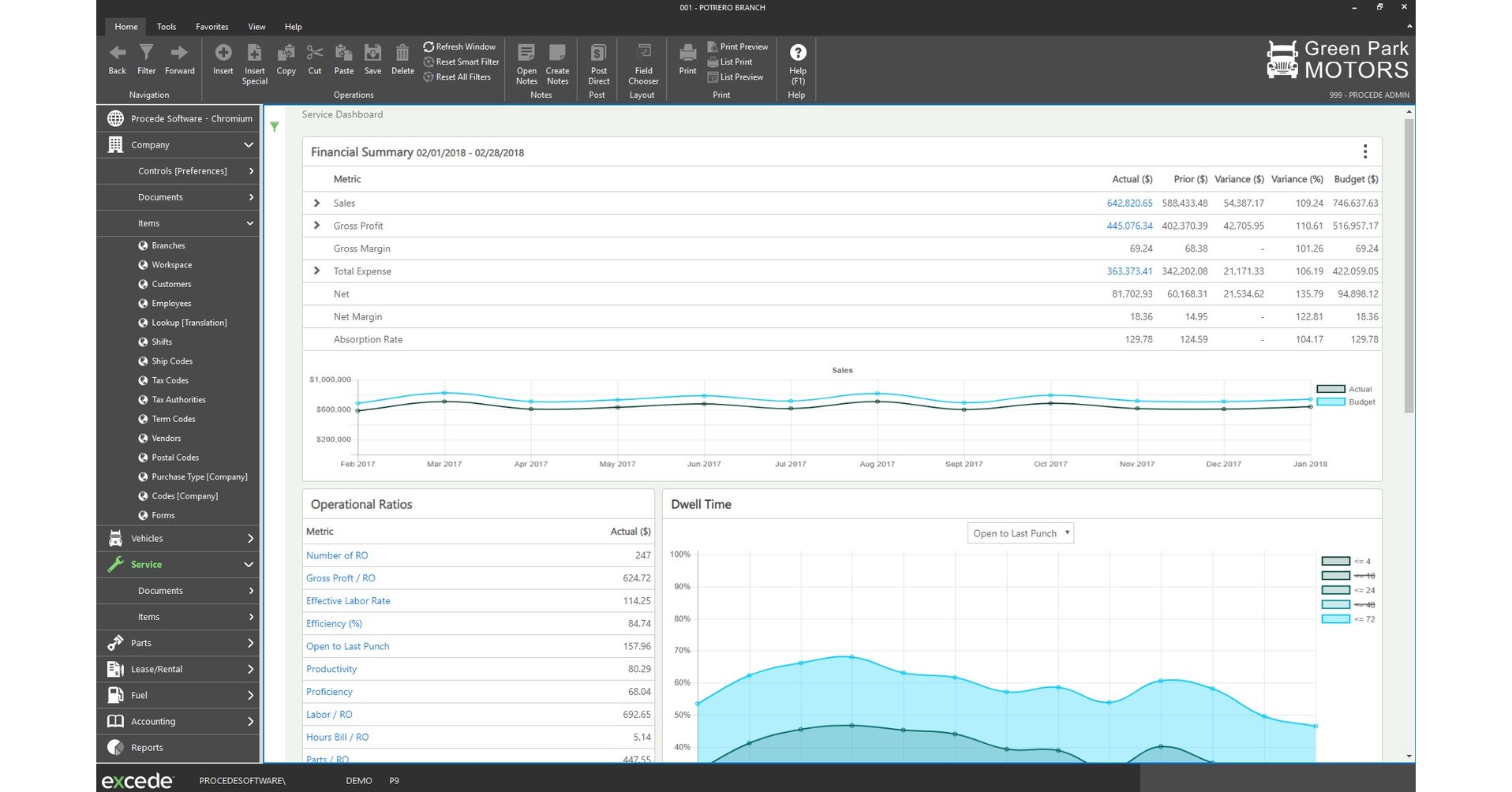
Task: Expand the Sales row in Financial Summary
Action: pyautogui.click(x=316, y=203)
